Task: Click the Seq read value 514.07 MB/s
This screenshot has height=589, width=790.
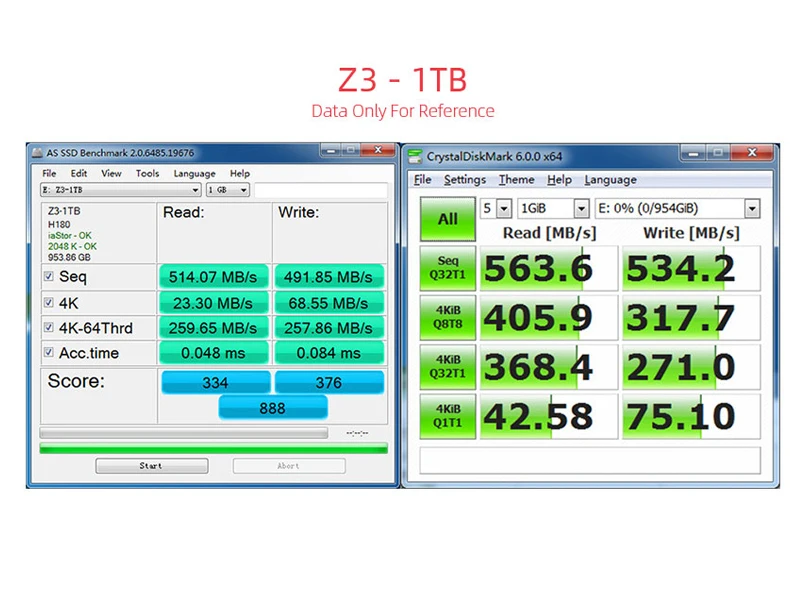Action: [213, 277]
